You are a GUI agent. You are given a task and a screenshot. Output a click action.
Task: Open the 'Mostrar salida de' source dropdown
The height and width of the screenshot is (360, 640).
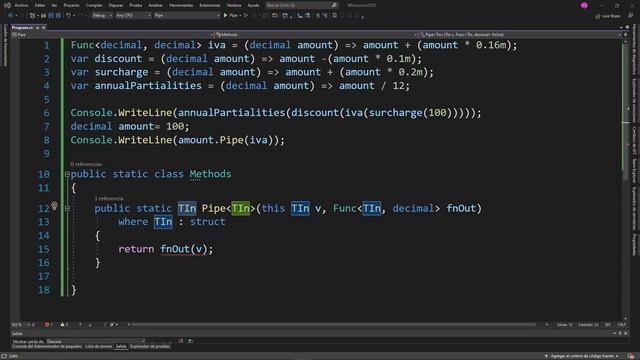95,341
